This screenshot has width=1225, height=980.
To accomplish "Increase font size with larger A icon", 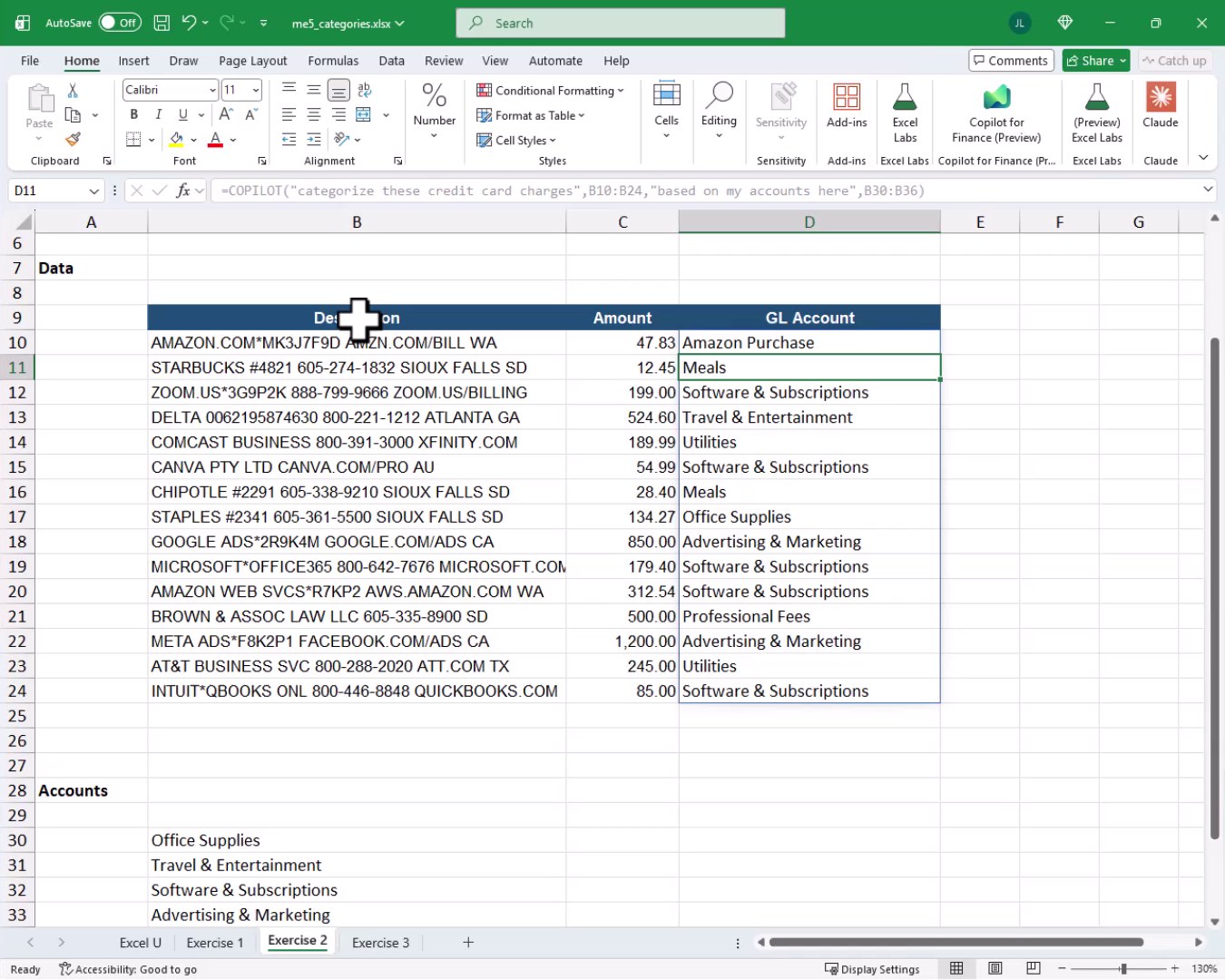I will pyautogui.click(x=226, y=114).
